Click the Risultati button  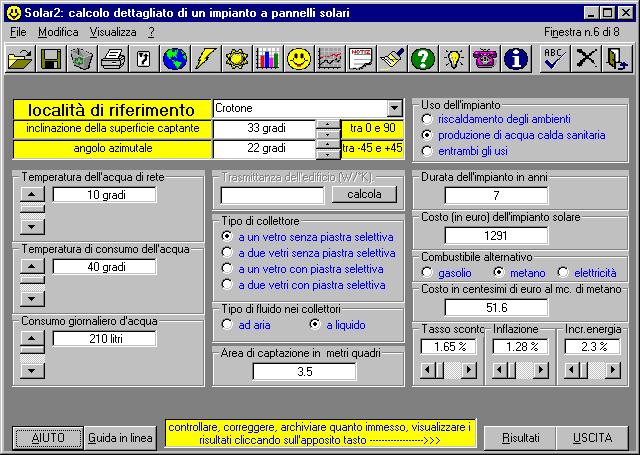520,438
